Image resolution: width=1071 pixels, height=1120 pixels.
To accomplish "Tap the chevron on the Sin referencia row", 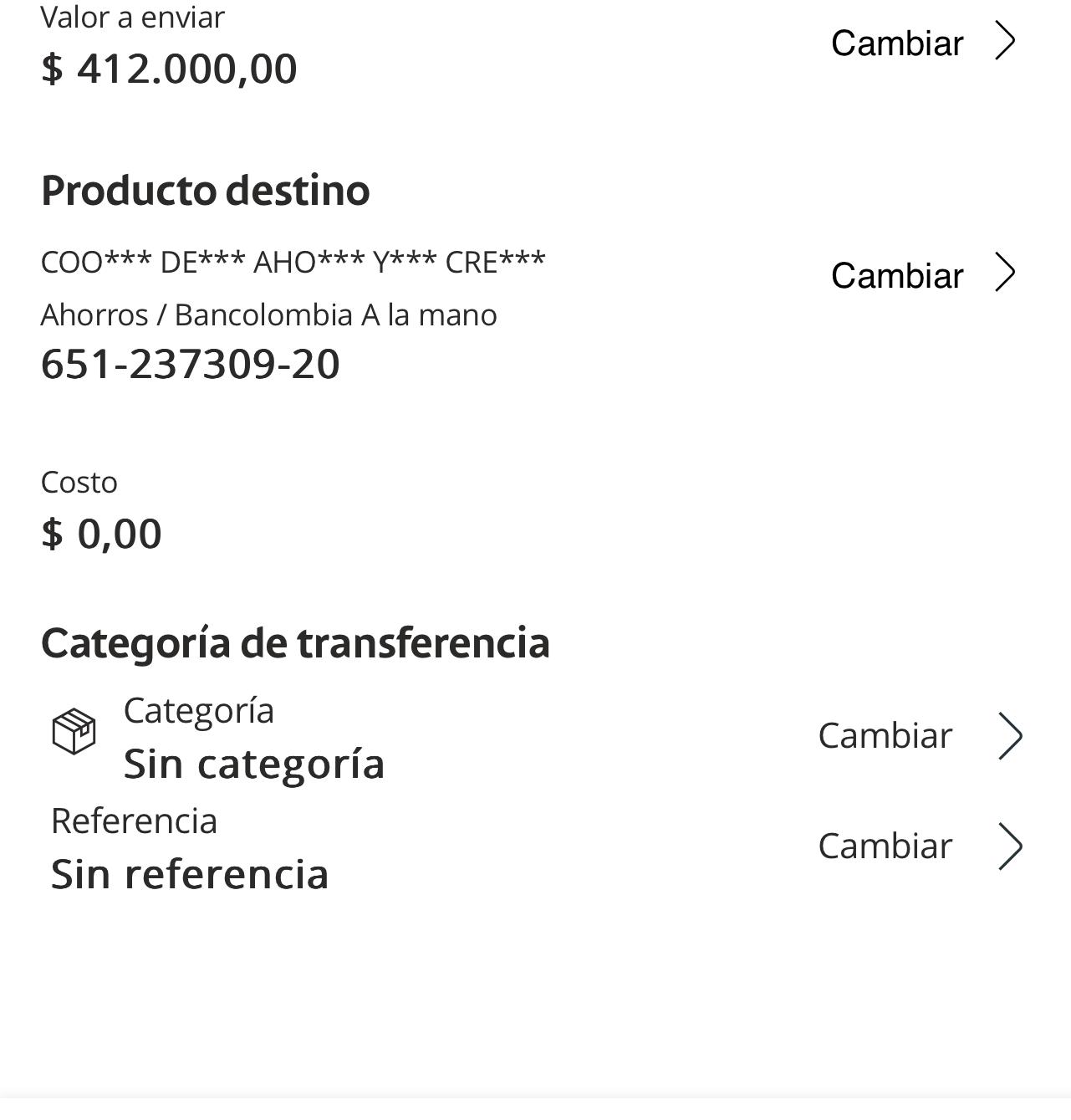I will tap(1010, 846).
